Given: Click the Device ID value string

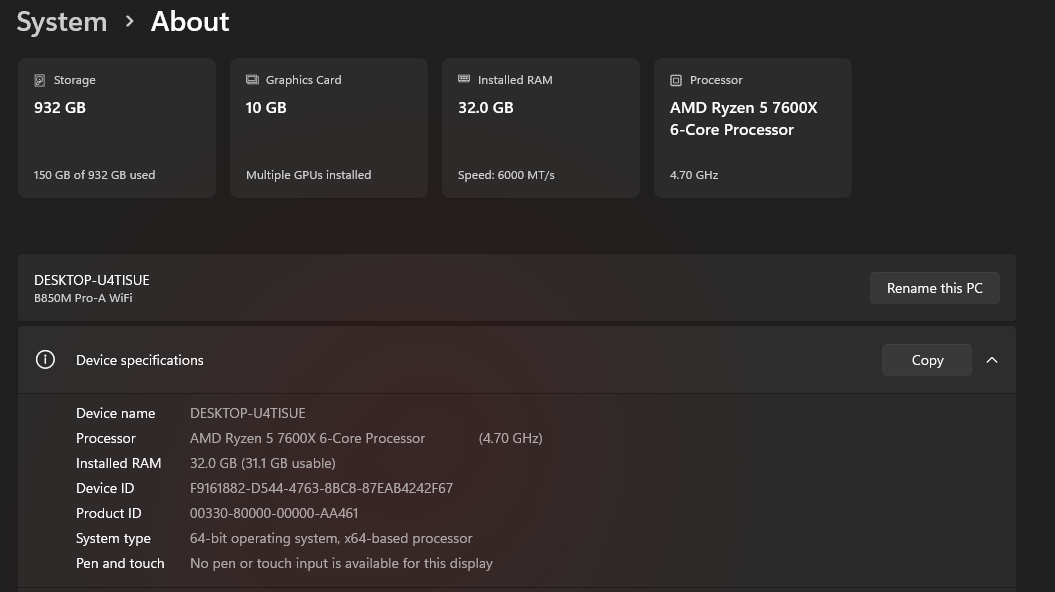Looking at the screenshot, I should pos(321,488).
